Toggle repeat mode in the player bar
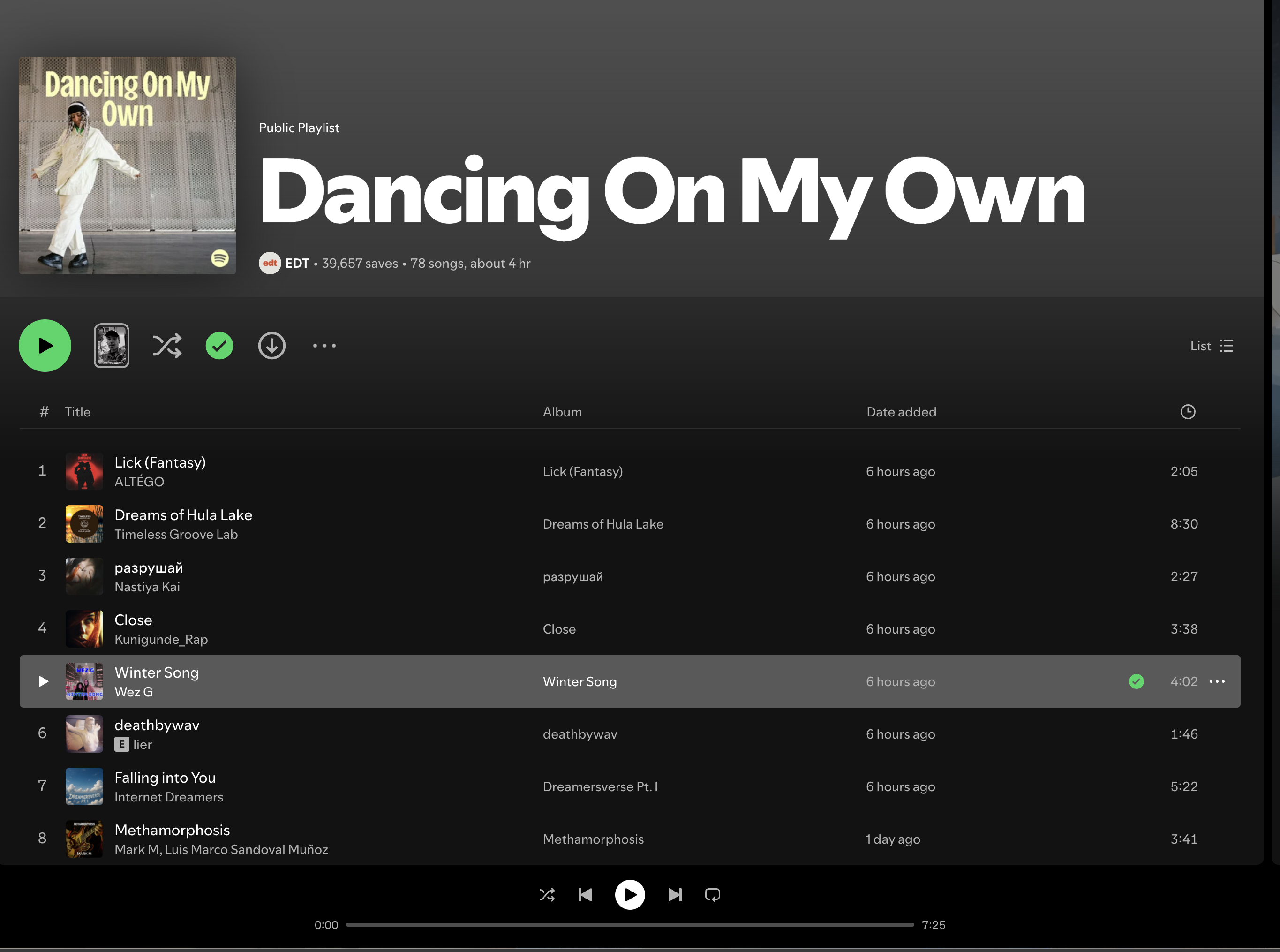1280x952 pixels. (x=713, y=895)
